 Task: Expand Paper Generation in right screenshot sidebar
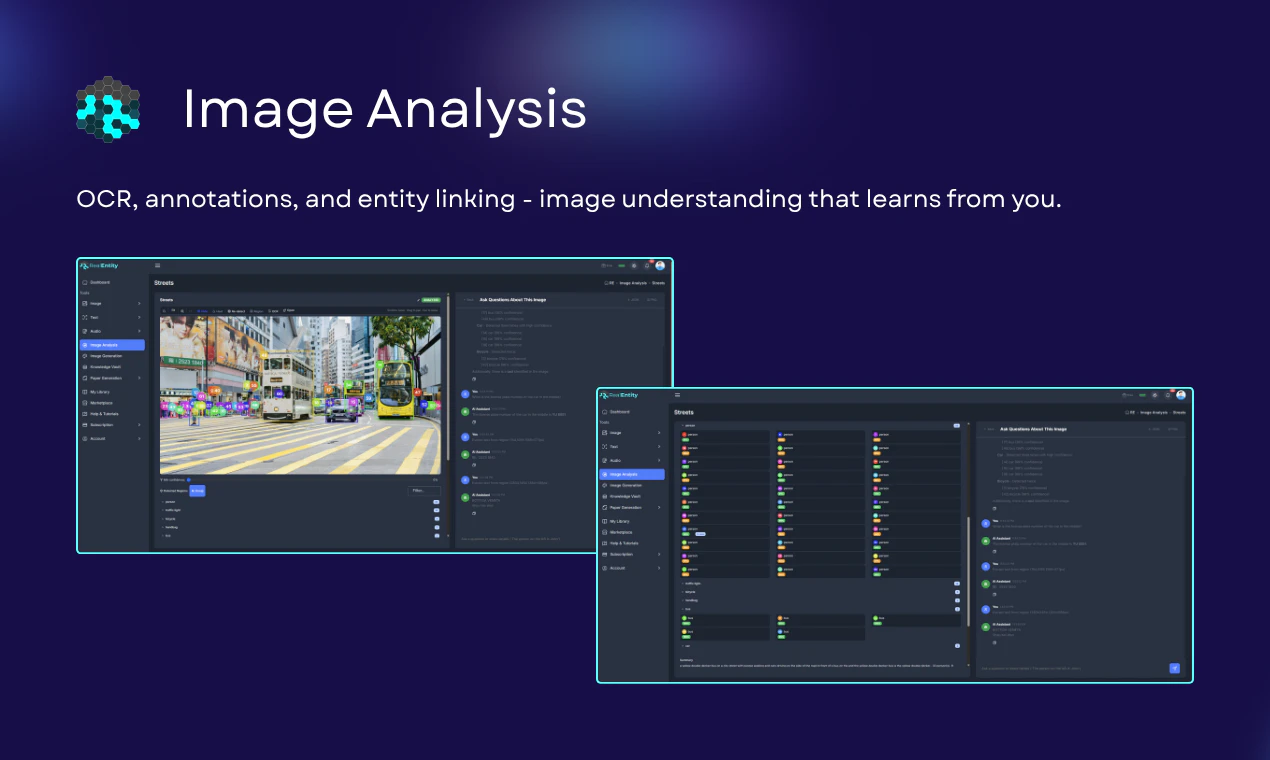(x=632, y=507)
